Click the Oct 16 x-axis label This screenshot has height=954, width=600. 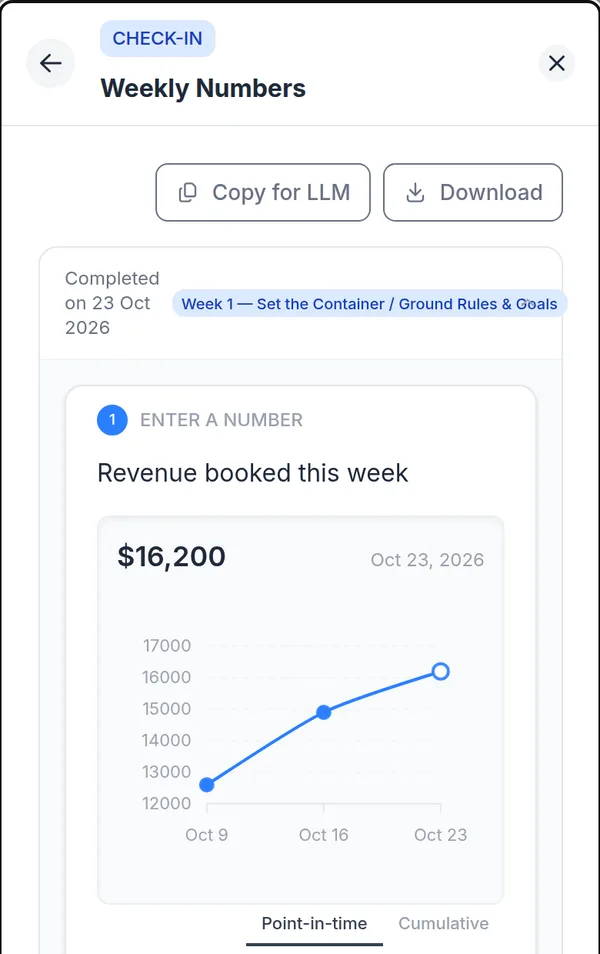click(x=324, y=835)
